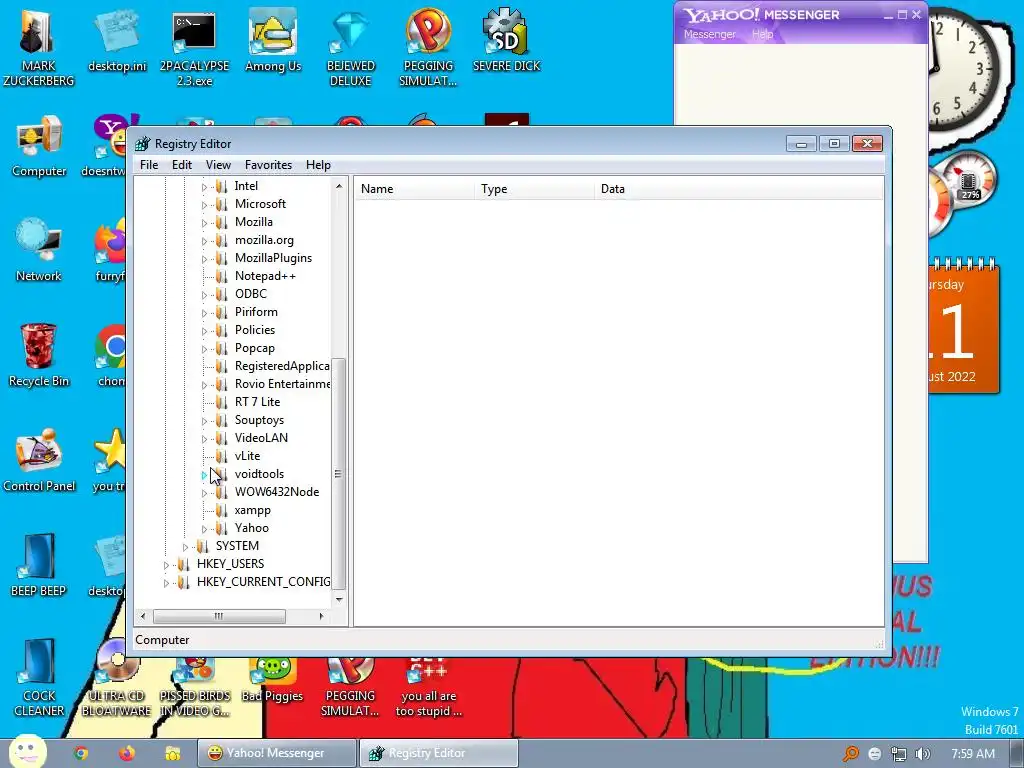The width and height of the screenshot is (1024, 768).
Task: Click the Registry Editor title bar icon
Action: tap(142, 144)
